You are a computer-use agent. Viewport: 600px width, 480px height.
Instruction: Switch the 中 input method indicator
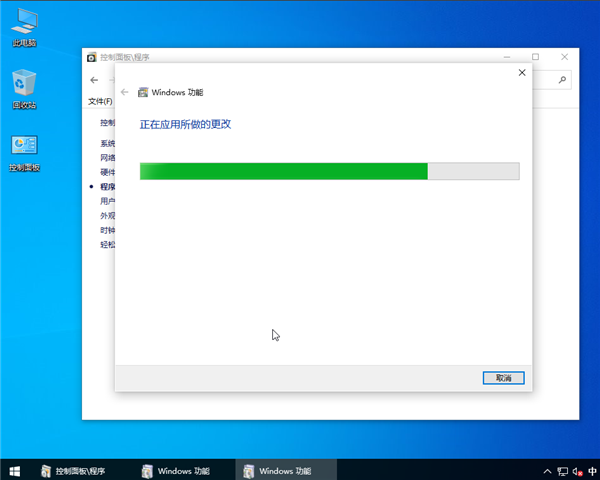click(592, 470)
